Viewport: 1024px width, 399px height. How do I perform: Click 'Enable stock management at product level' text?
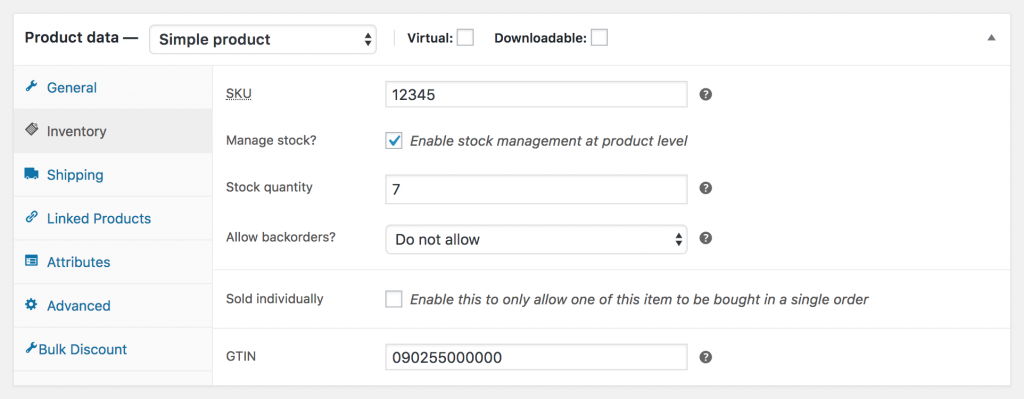pos(549,140)
